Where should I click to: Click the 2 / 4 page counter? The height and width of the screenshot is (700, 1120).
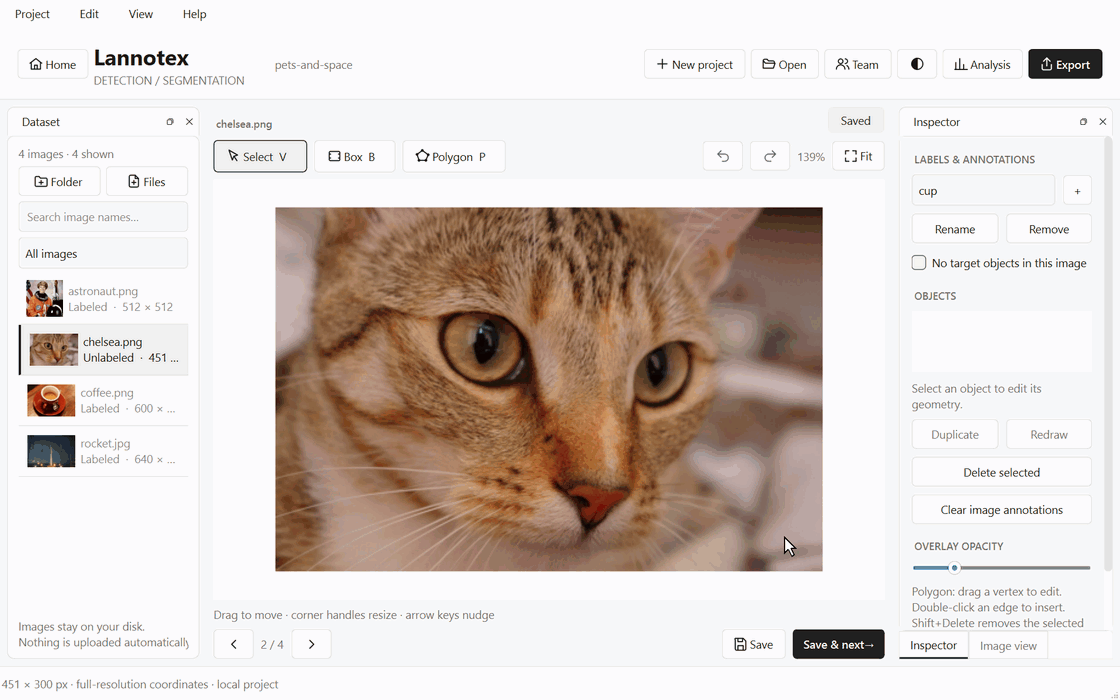pos(272,644)
